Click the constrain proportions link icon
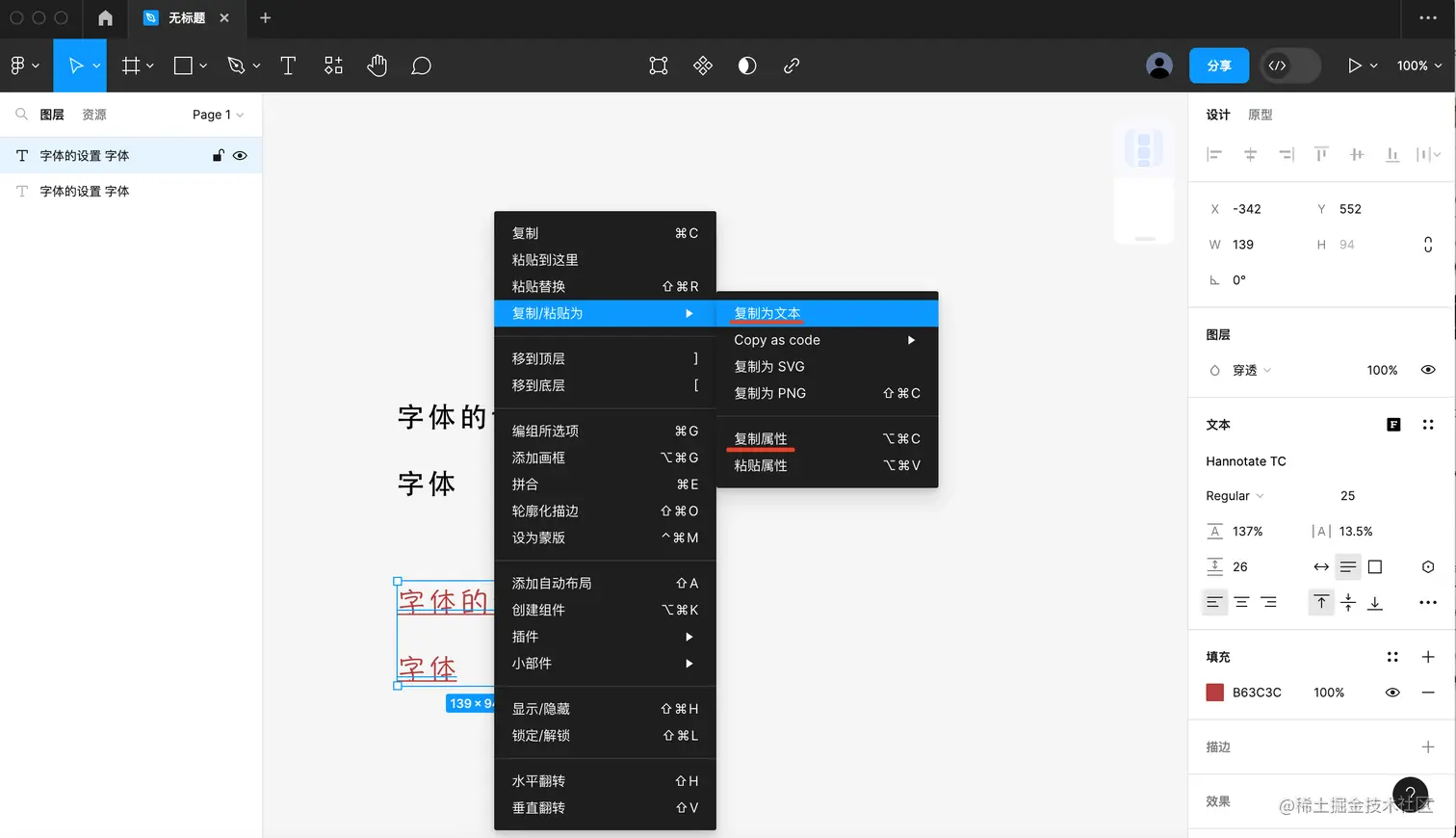The height and width of the screenshot is (838, 1456). point(1428,245)
